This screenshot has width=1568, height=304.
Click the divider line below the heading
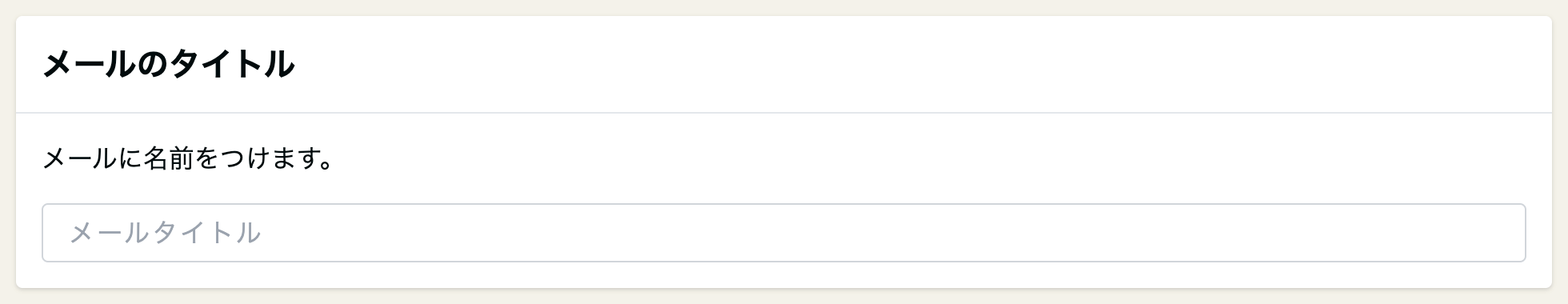[783, 113]
